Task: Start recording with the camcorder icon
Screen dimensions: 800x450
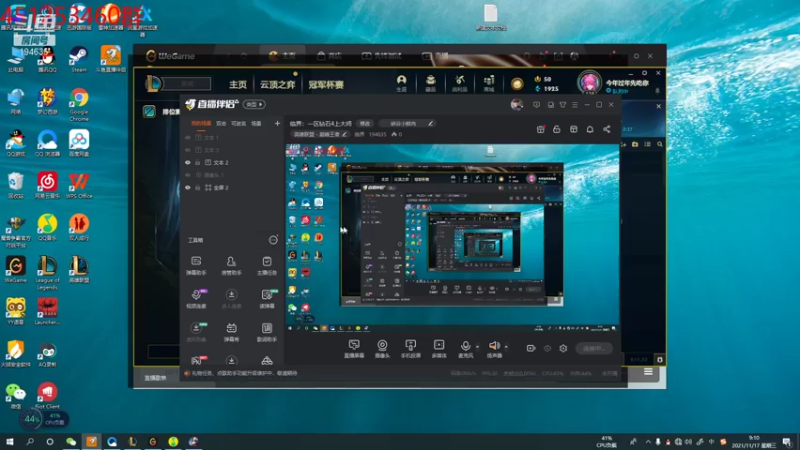Action: pyautogui.click(x=531, y=348)
